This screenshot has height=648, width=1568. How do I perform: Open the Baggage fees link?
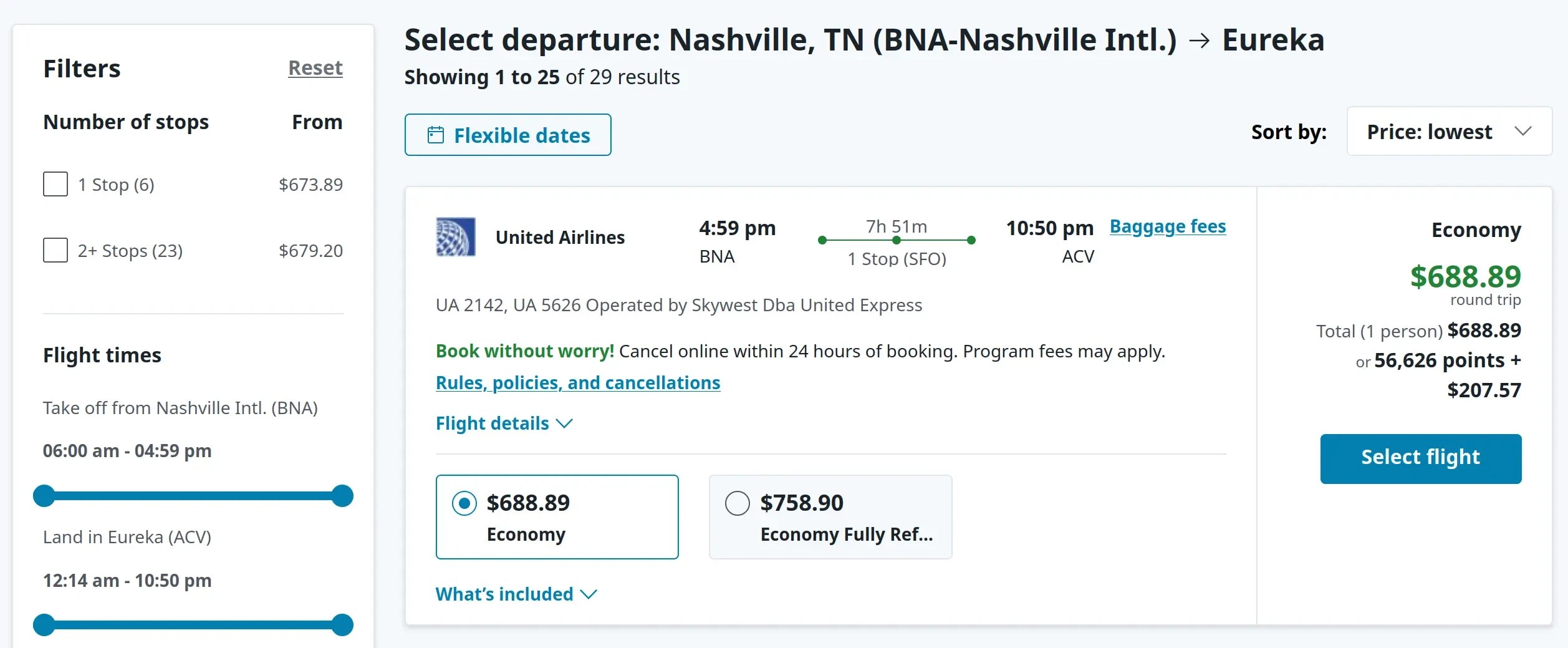[x=1168, y=226]
